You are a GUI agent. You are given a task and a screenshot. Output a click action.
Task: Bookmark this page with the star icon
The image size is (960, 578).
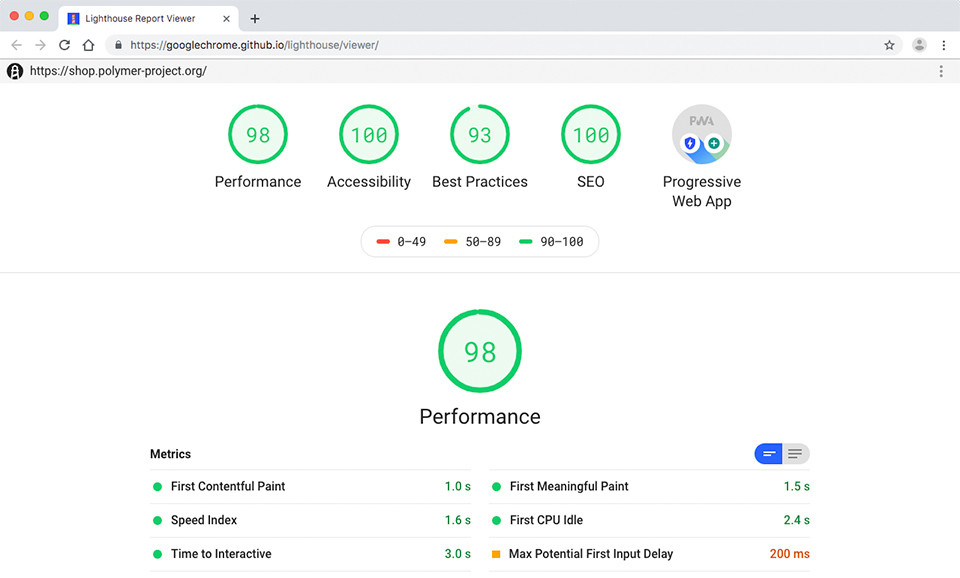(889, 45)
